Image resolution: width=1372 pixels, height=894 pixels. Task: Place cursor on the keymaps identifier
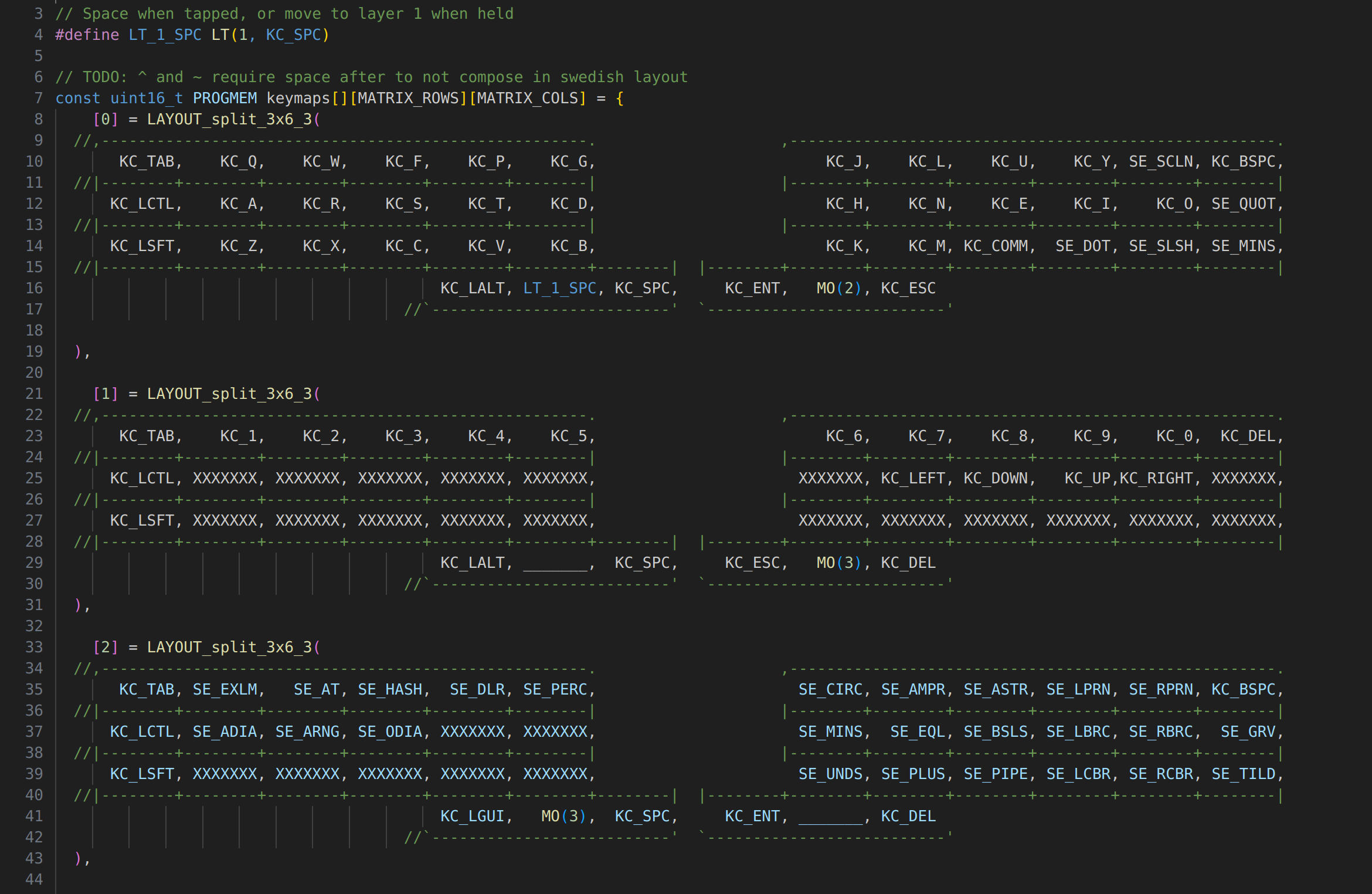(298, 98)
